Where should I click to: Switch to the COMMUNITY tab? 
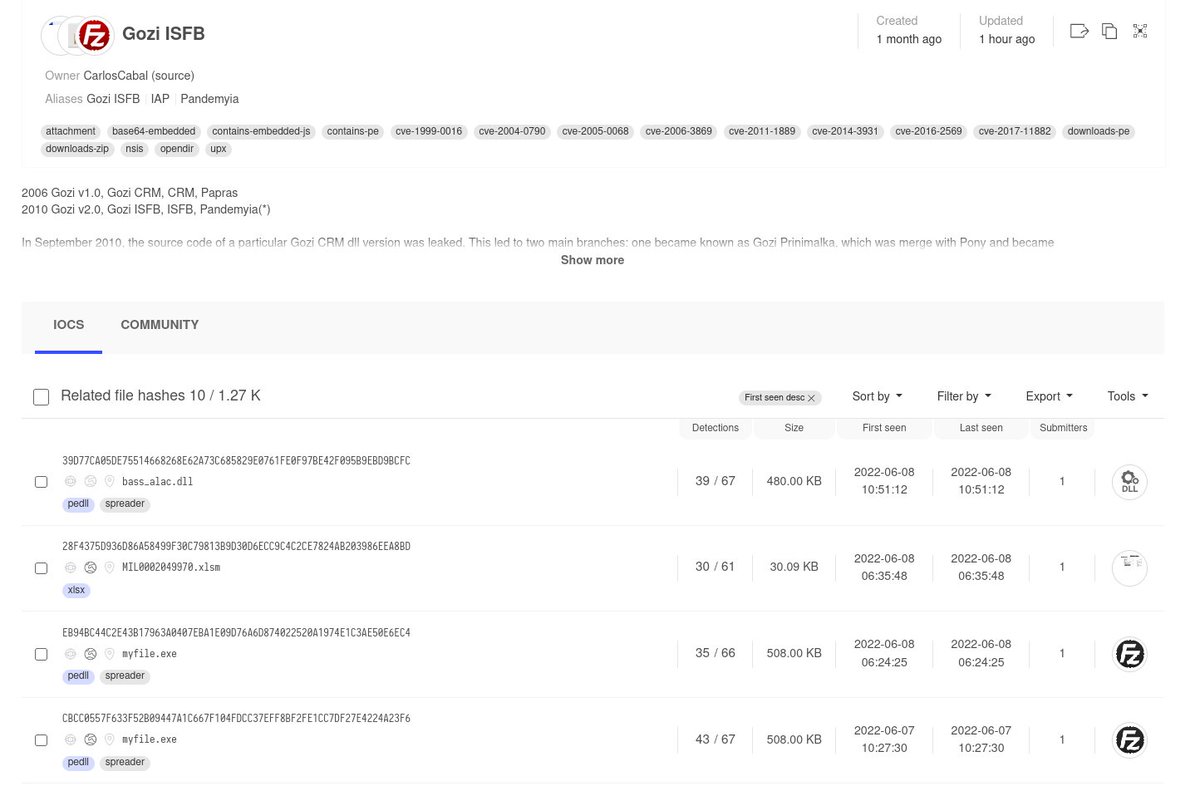click(x=160, y=325)
